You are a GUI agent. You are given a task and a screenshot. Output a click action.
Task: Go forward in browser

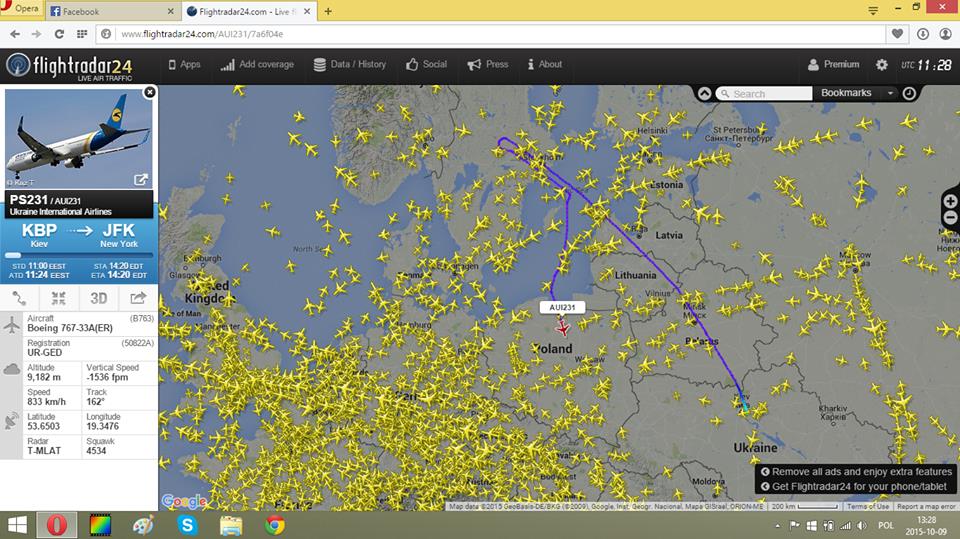click(x=37, y=34)
